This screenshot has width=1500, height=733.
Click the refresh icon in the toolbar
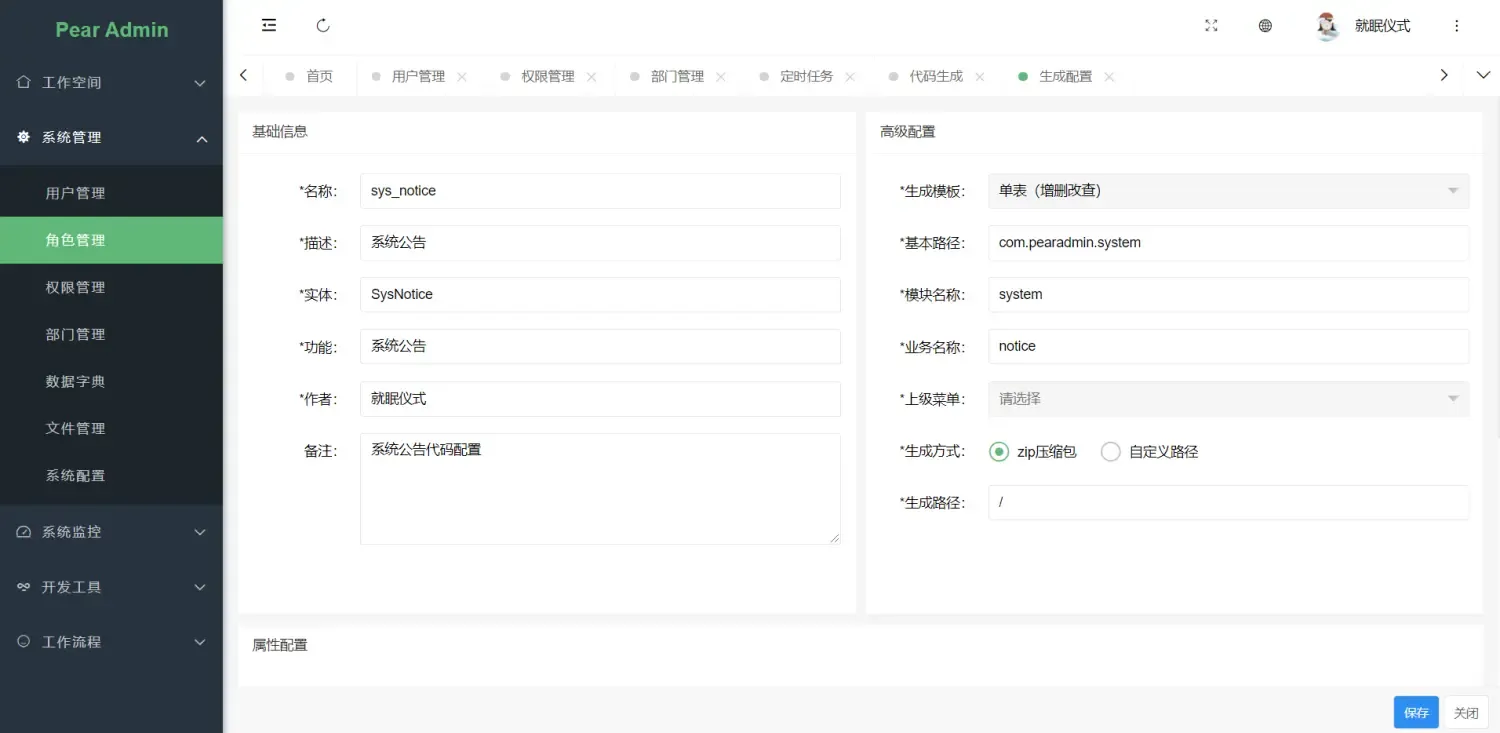coord(322,25)
